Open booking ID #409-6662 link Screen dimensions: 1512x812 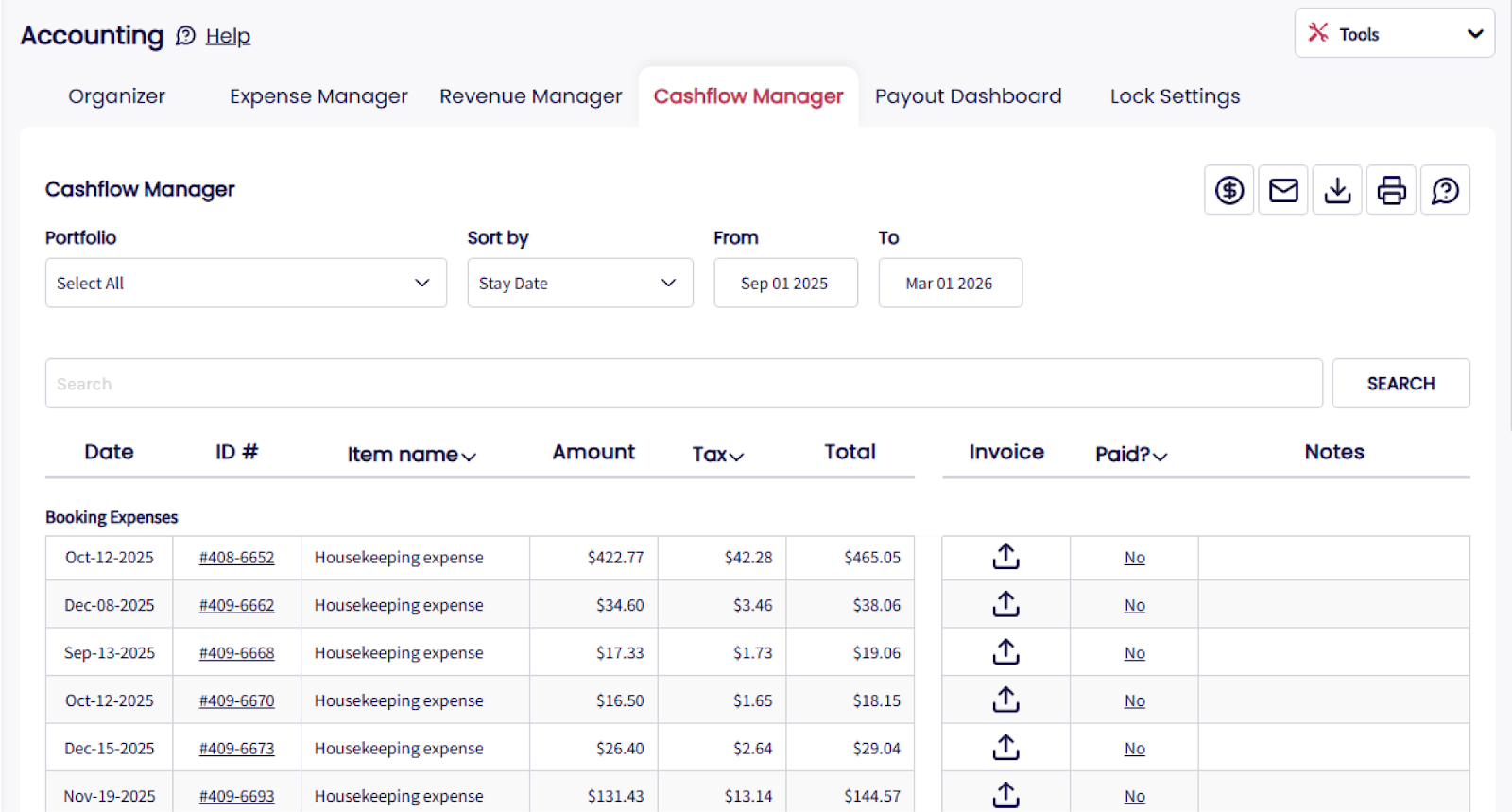(236, 605)
